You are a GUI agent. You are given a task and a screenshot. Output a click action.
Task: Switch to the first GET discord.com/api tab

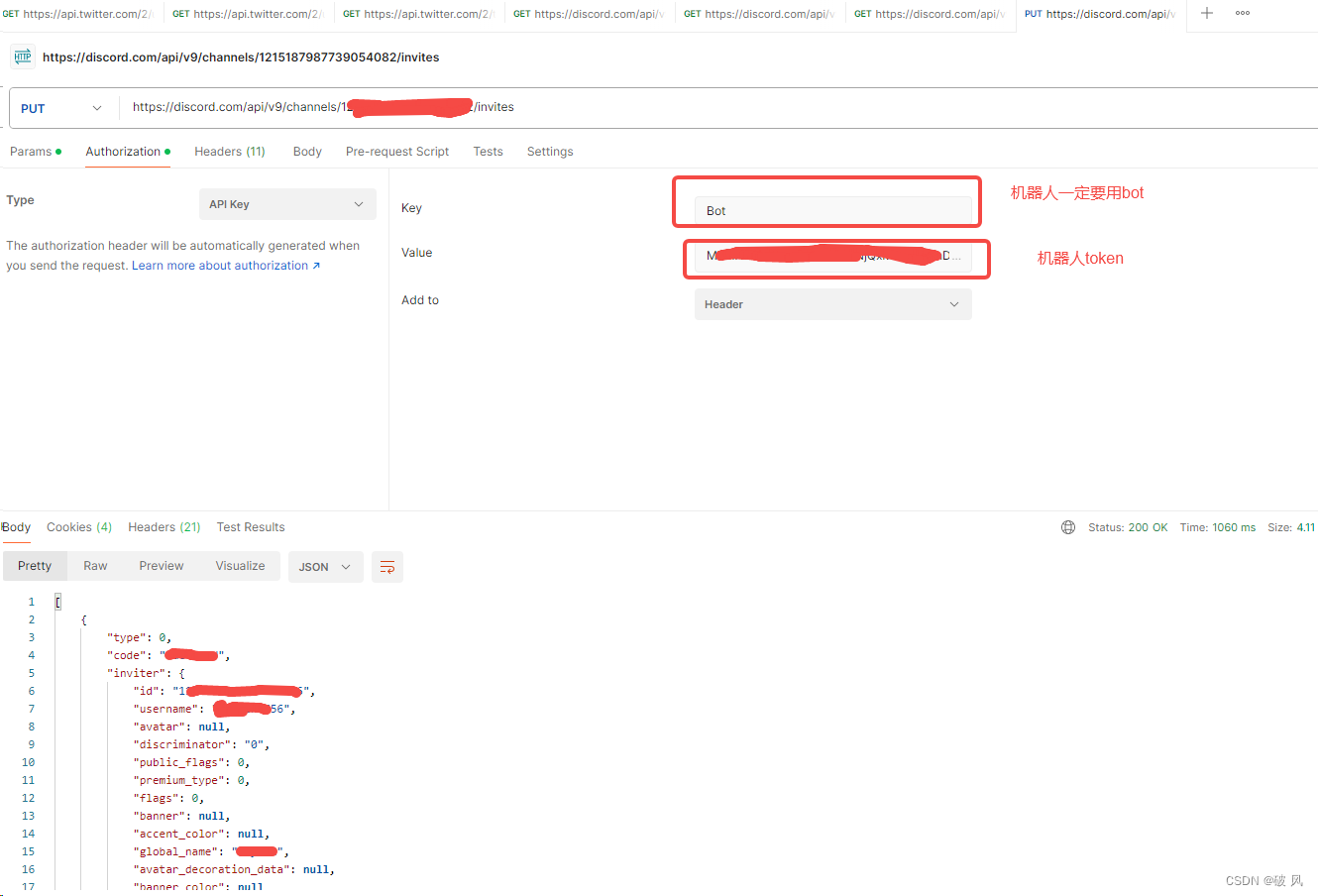coord(589,14)
